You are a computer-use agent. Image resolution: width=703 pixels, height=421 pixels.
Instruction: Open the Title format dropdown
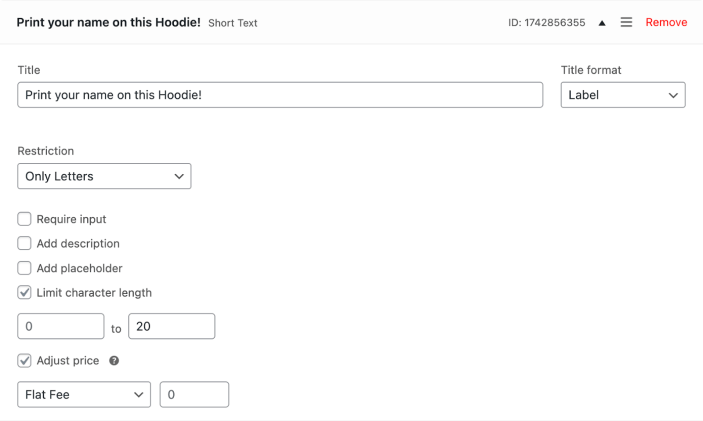(622, 95)
